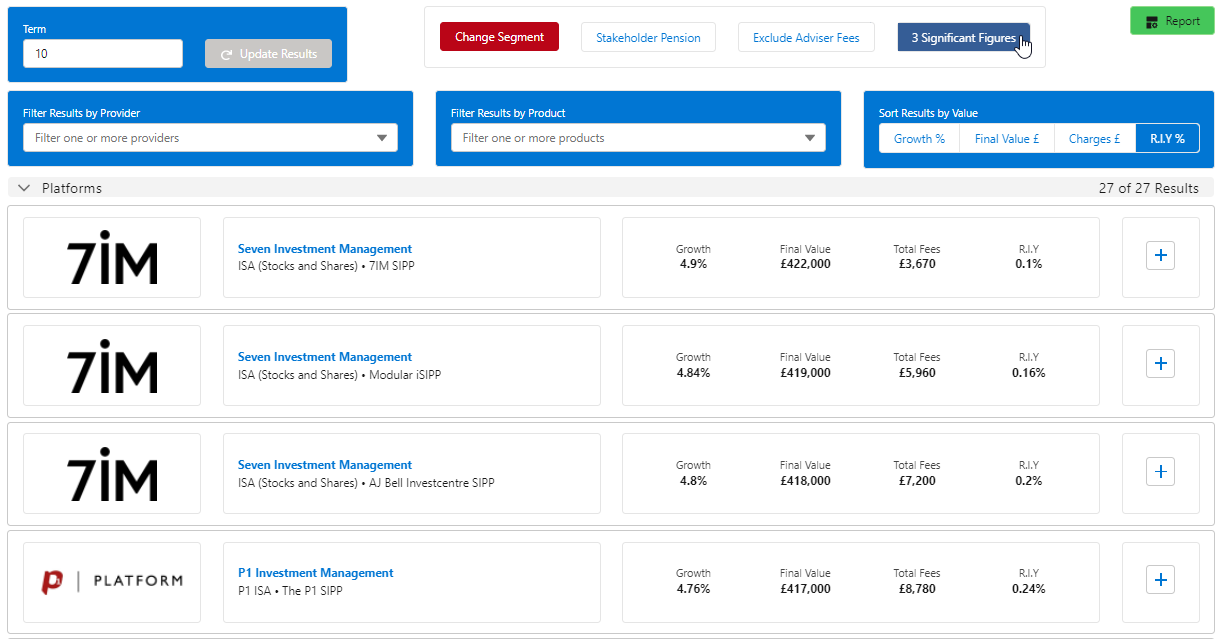The height and width of the screenshot is (639, 1221).
Task: Click the 'ISA (Stocks and Shares) • 7IM SIPP' text
Action: pos(325,267)
